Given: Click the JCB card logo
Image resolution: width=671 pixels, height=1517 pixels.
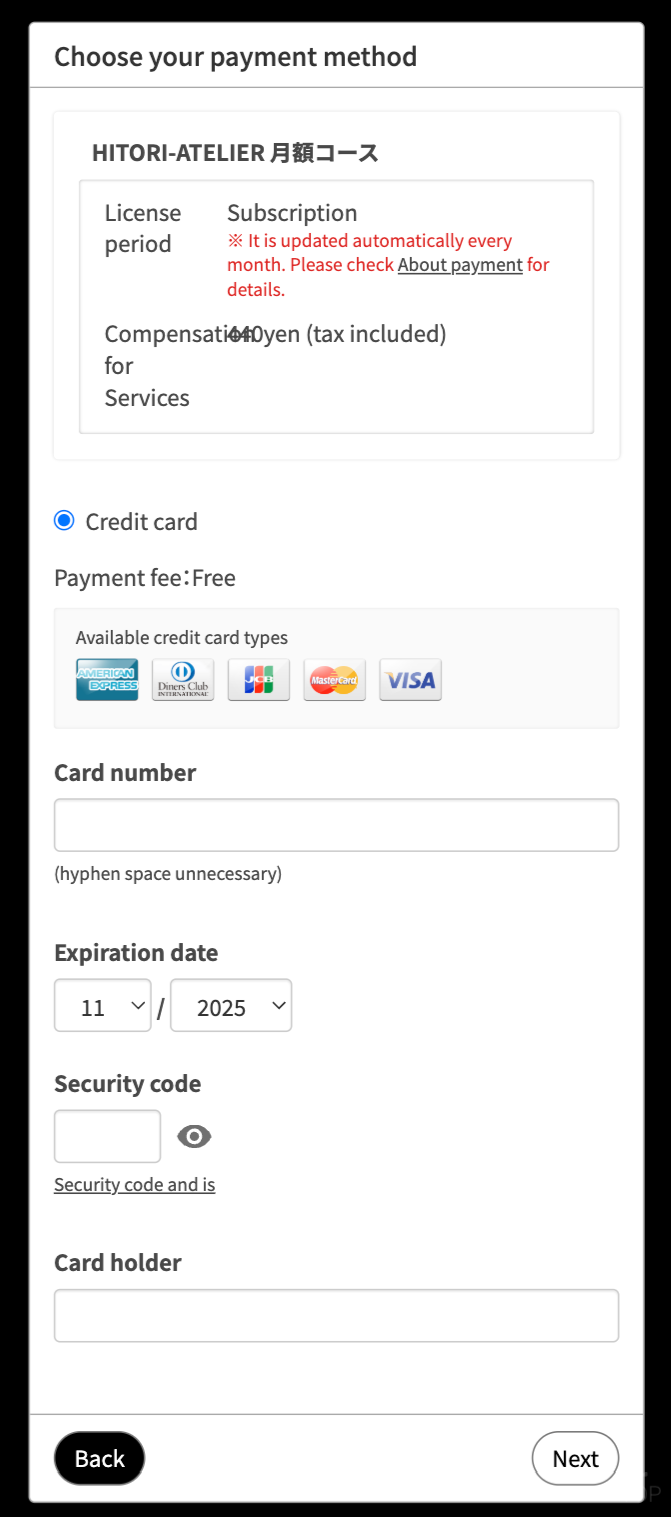Looking at the screenshot, I should [x=259, y=680].
